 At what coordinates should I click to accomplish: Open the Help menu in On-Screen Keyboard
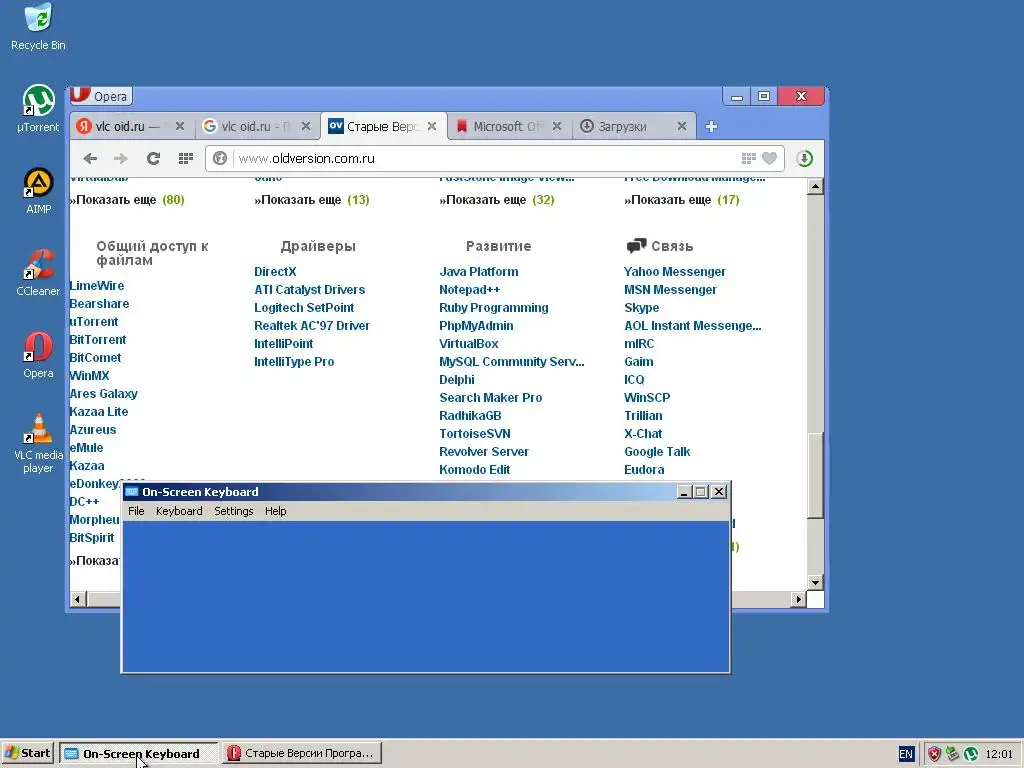tap(275, 511)
